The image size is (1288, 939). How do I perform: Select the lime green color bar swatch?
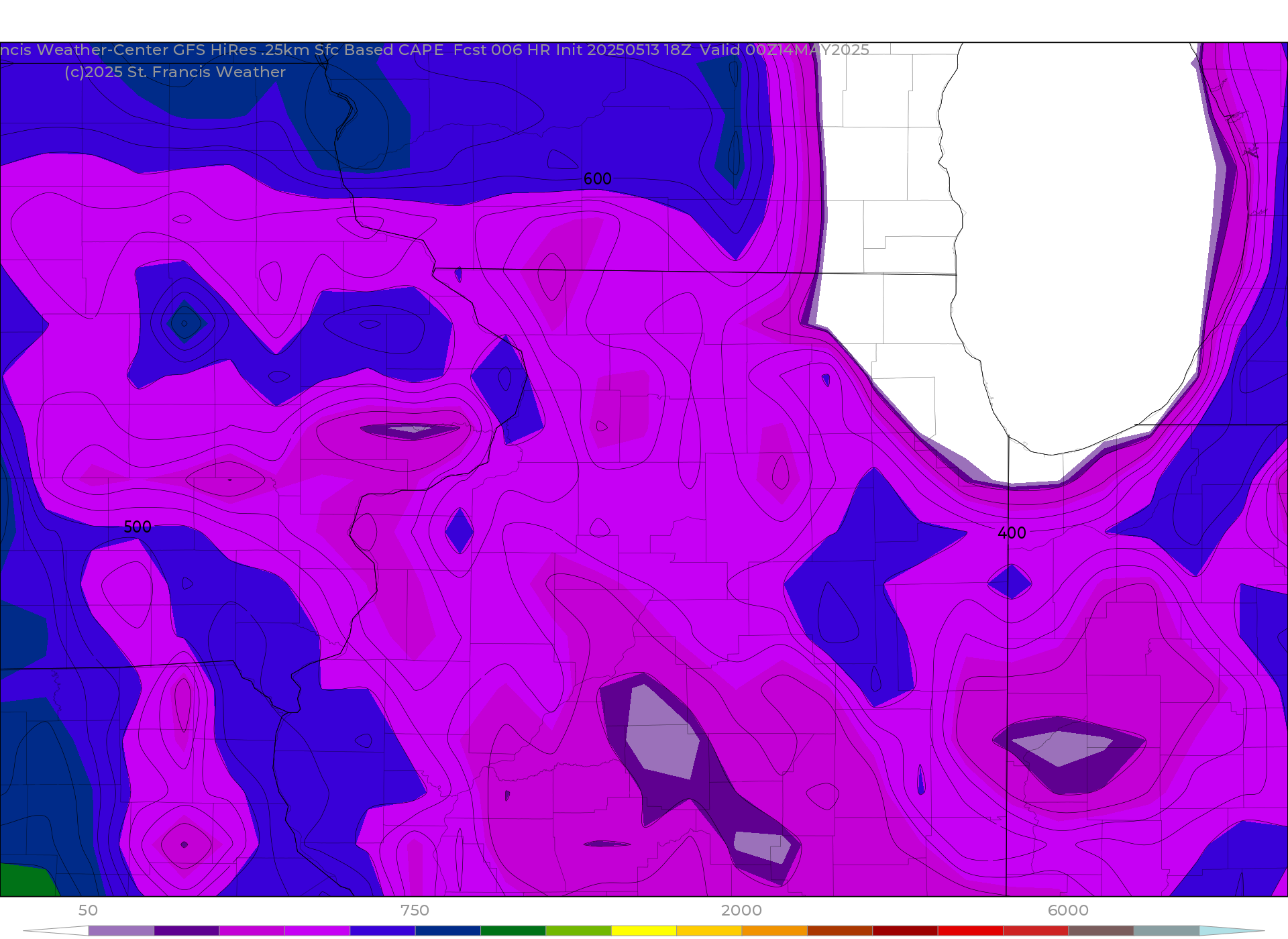[578, 931]
